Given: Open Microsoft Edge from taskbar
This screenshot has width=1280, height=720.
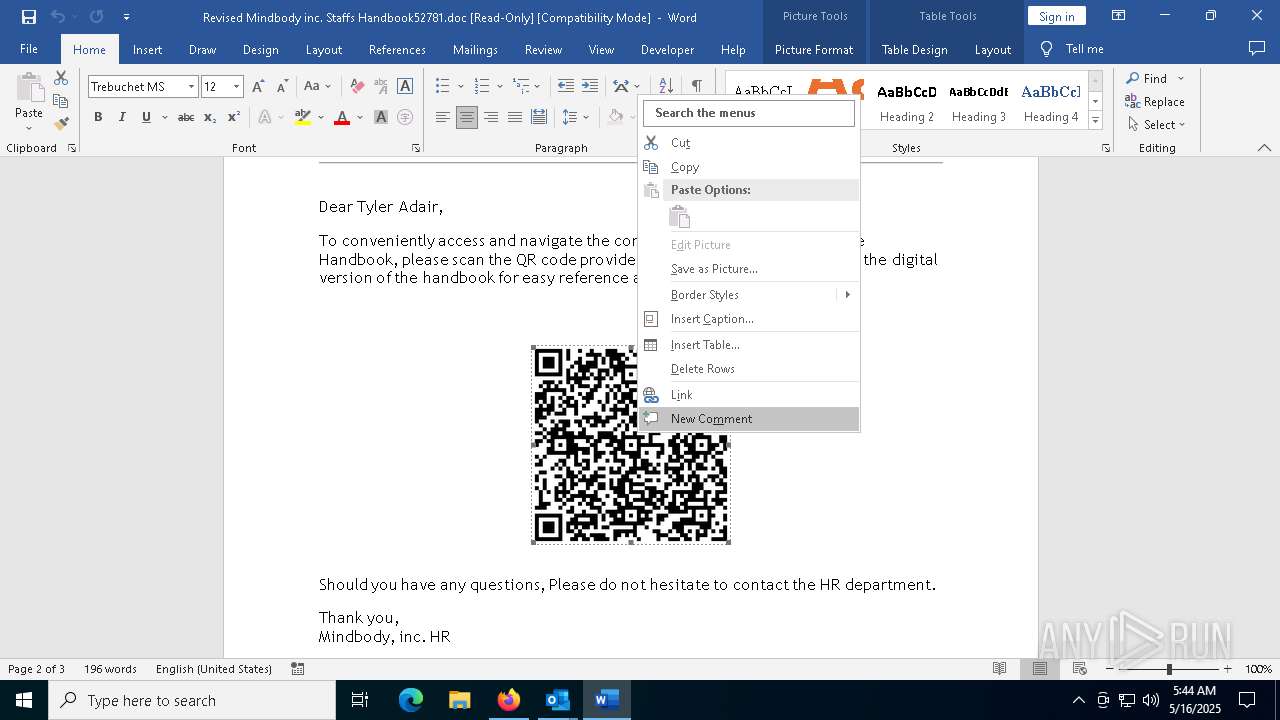Looking at the screenshot, I should click(x=411, y=700).
